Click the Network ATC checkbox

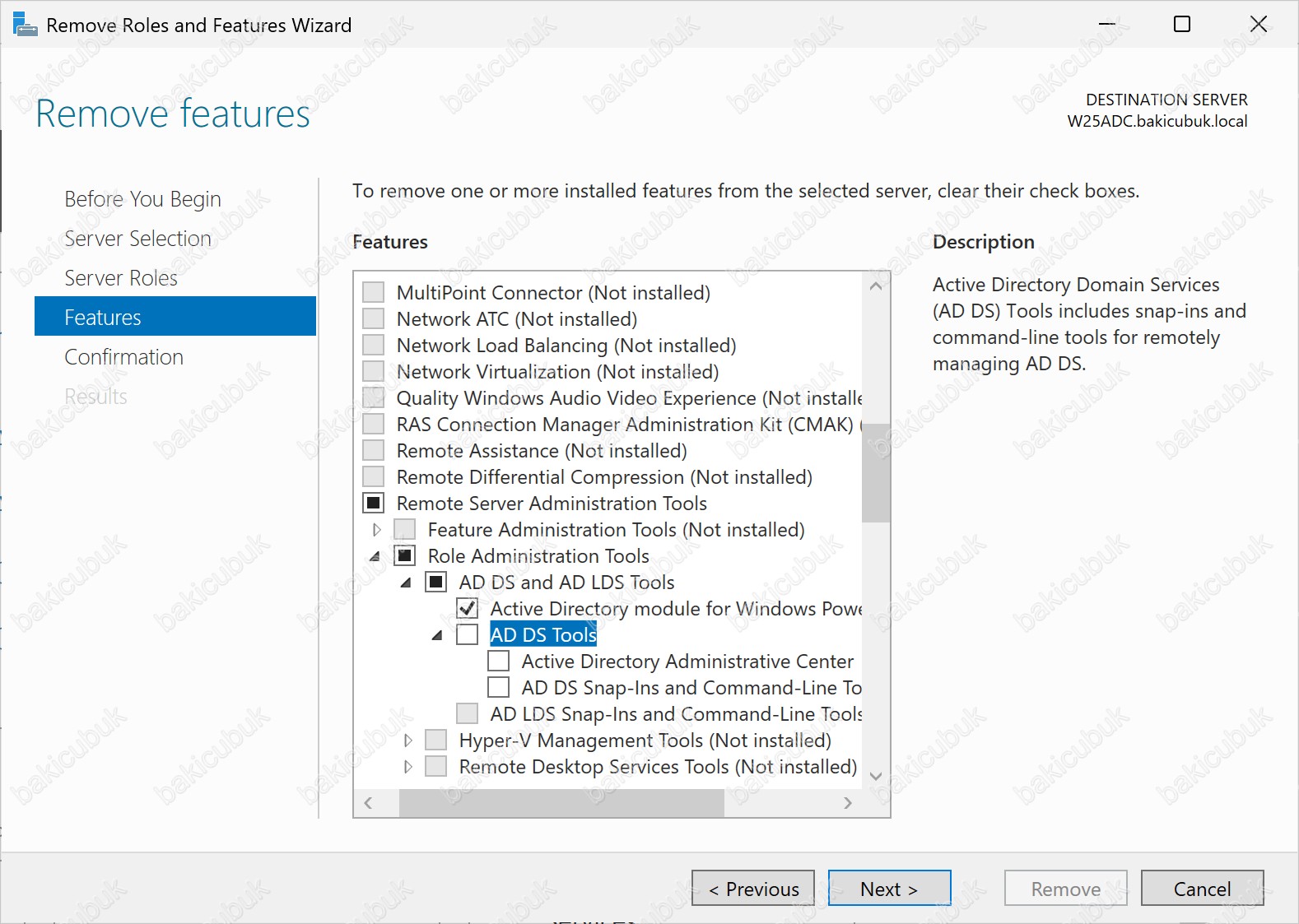(x=374, y=319)
